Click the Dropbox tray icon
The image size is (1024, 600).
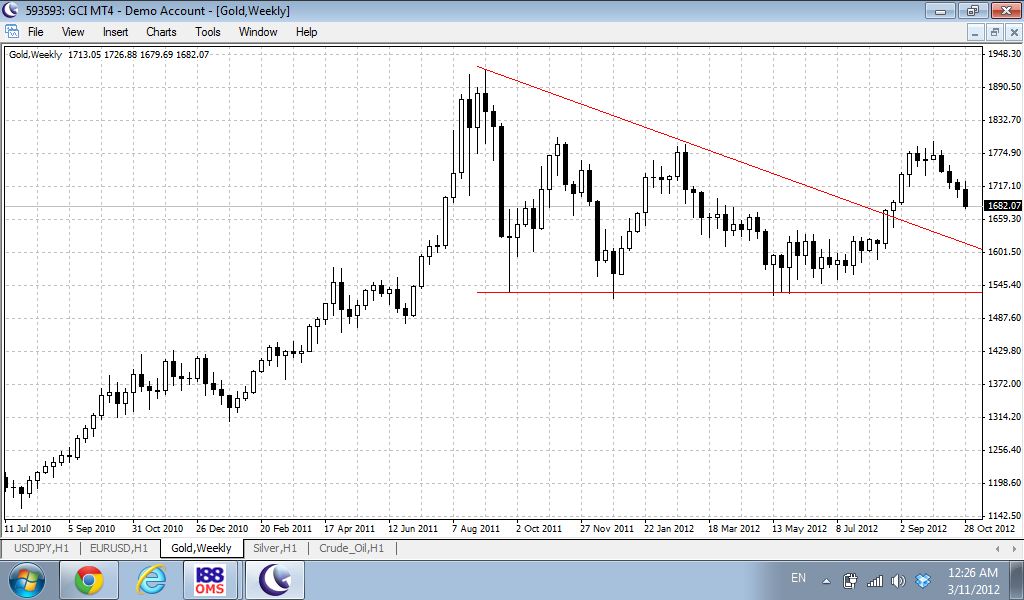(x=923, y=580)
